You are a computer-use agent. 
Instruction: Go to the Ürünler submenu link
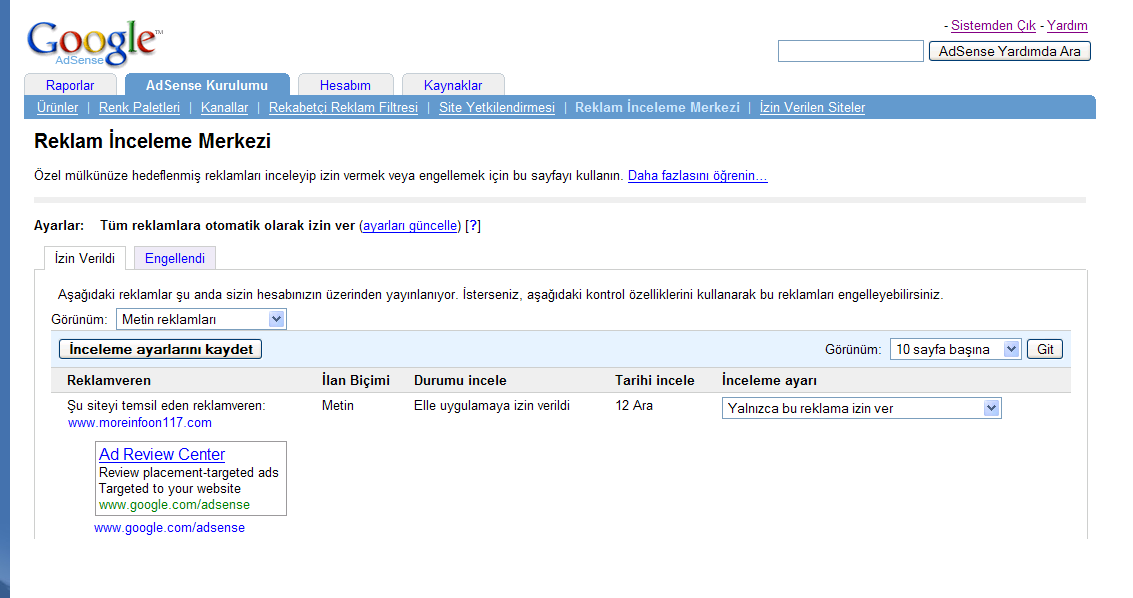pyautogui.click(x=57, y=108)
